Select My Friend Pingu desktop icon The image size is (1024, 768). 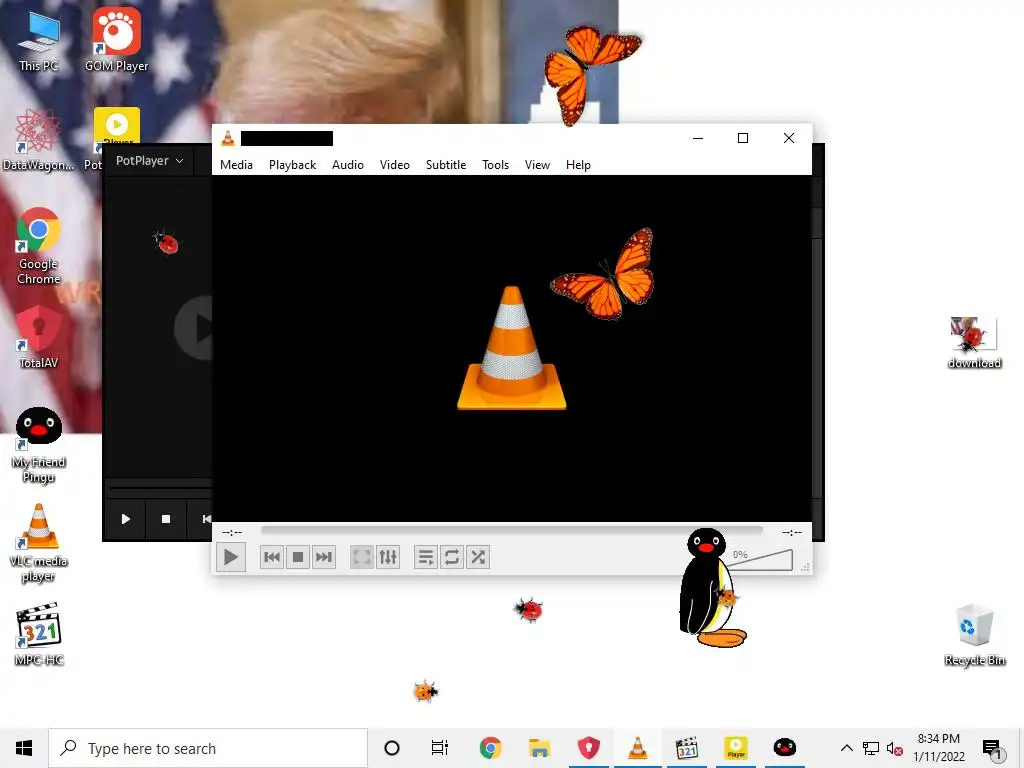[x=39, y=445]
